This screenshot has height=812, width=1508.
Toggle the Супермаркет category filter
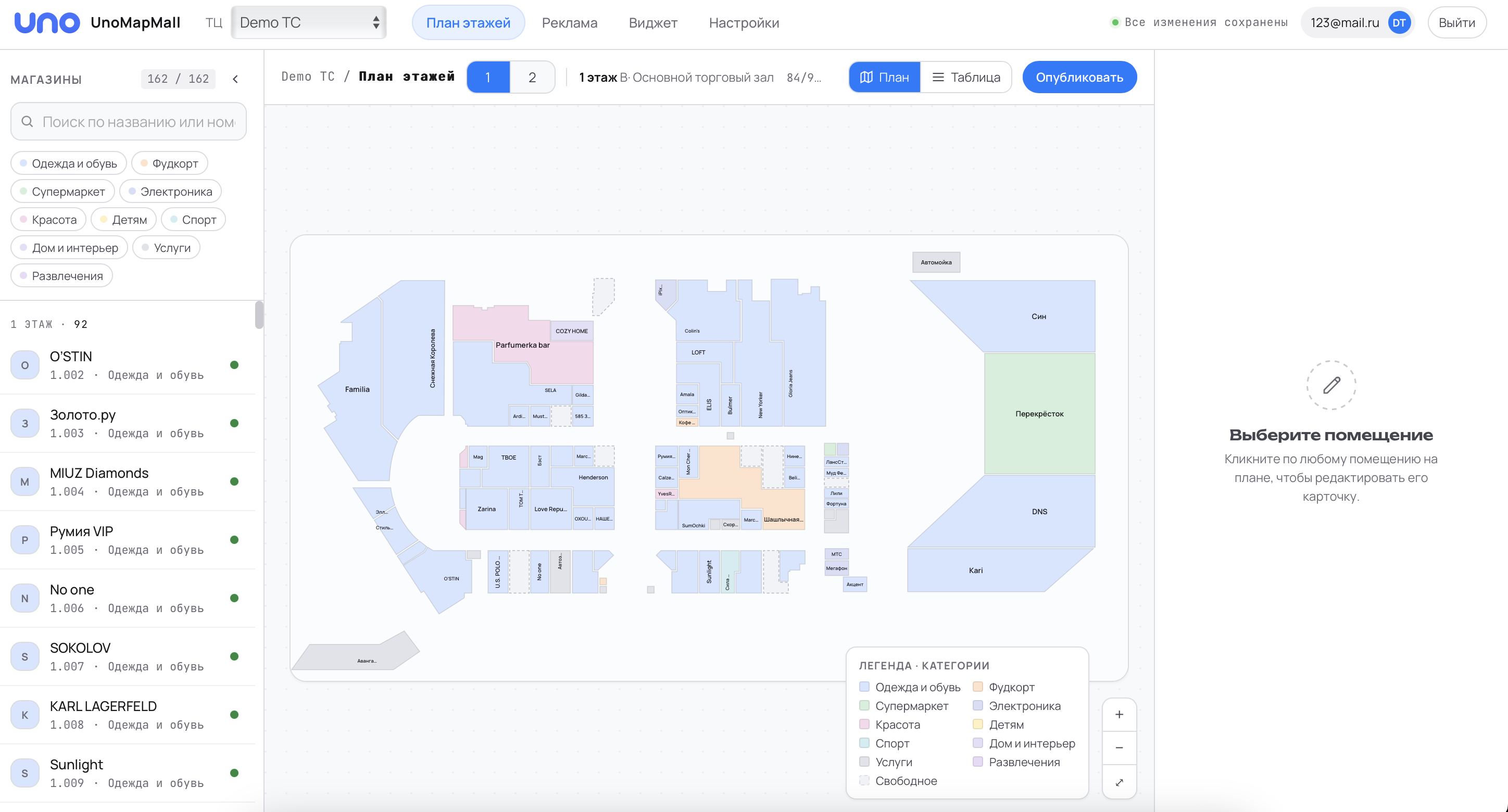point(62,192)
